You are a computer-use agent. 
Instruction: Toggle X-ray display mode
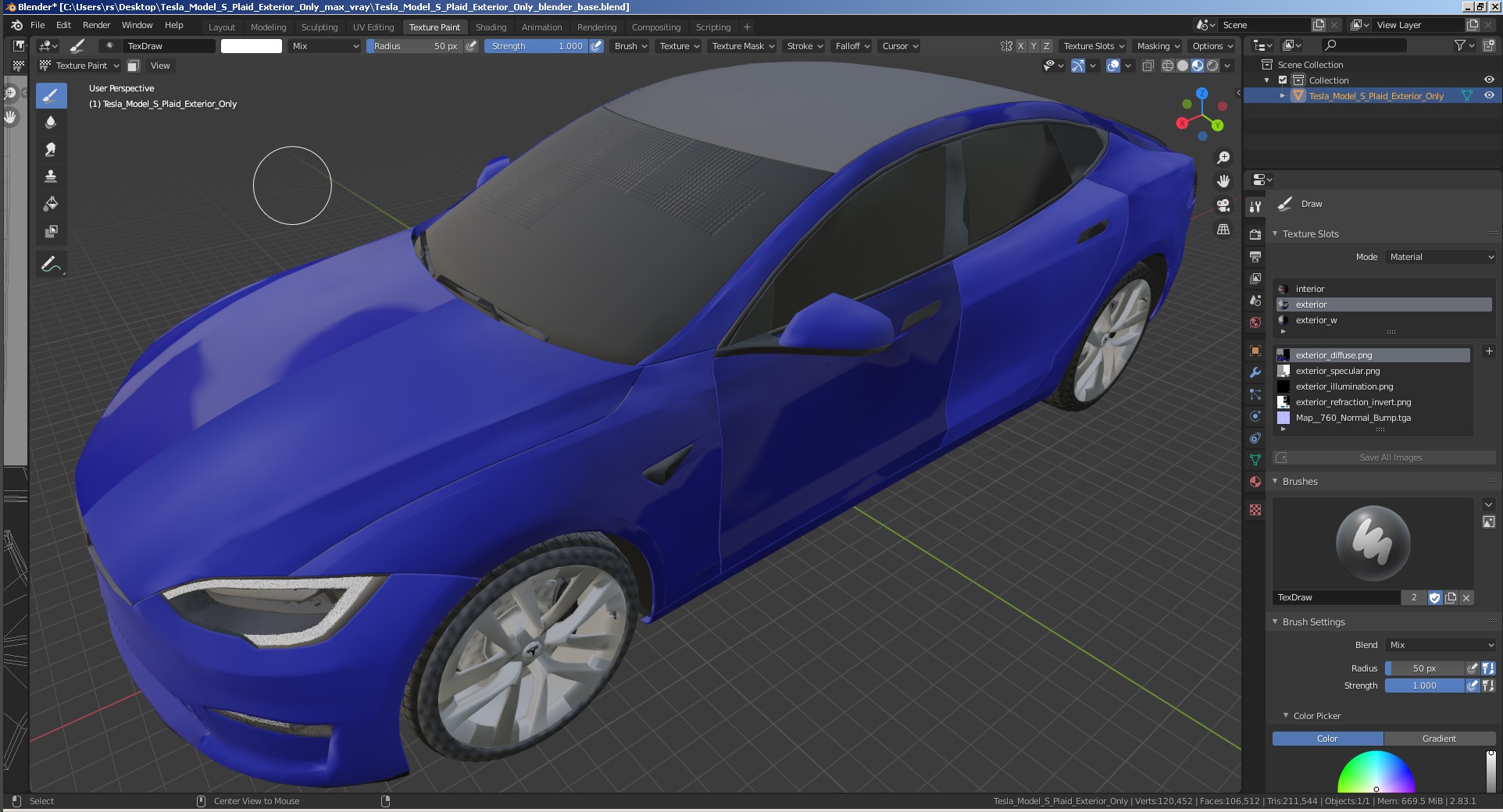(1148, 66)
